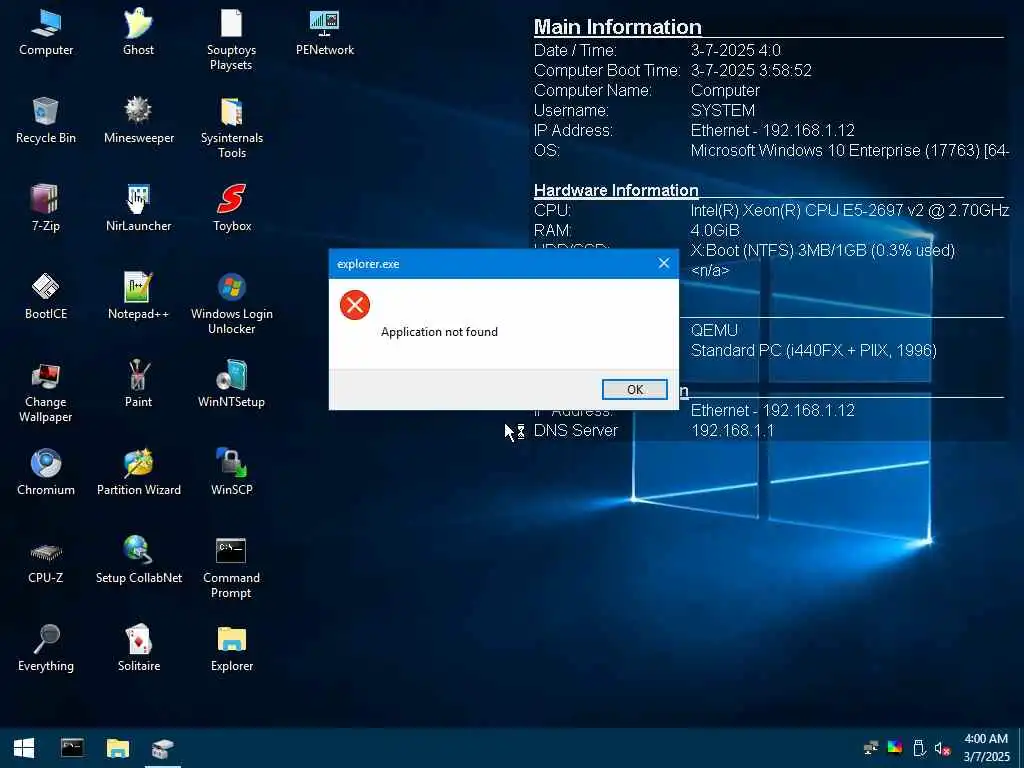Open the command prompt taskbar icon

pos(72,748)
